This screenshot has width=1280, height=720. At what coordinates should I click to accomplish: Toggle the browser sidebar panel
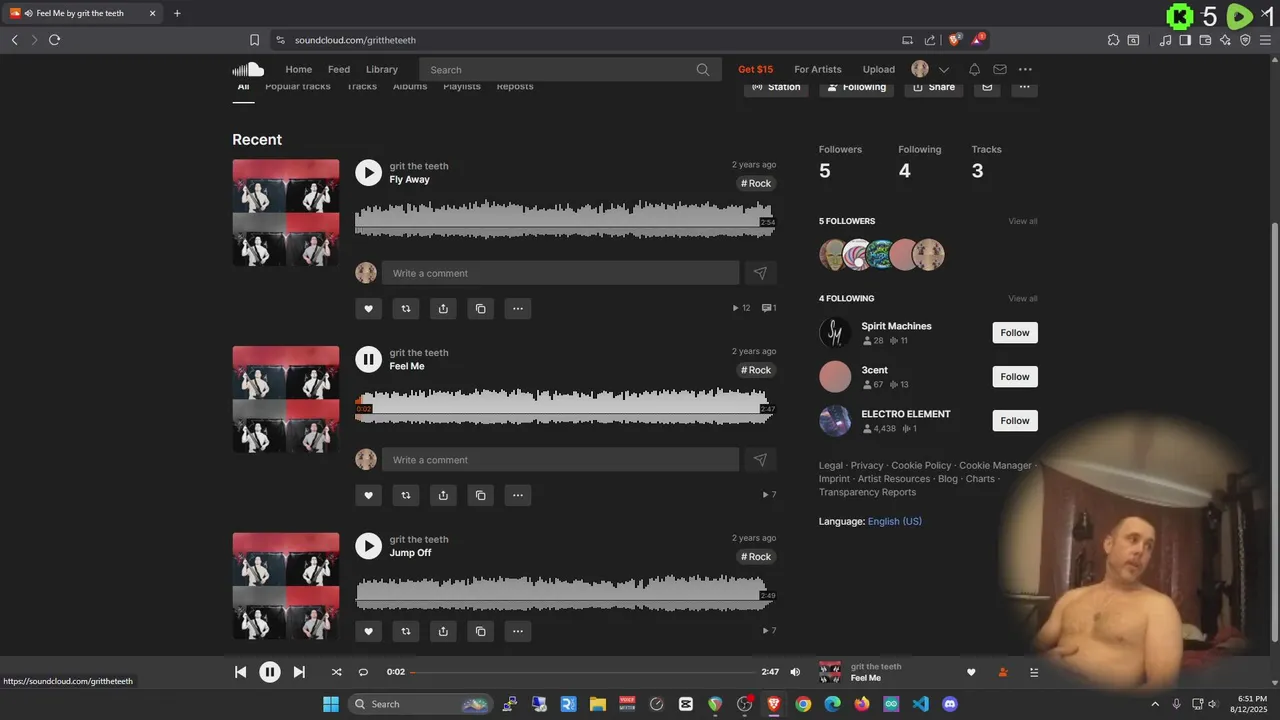tap(1185, 40)
